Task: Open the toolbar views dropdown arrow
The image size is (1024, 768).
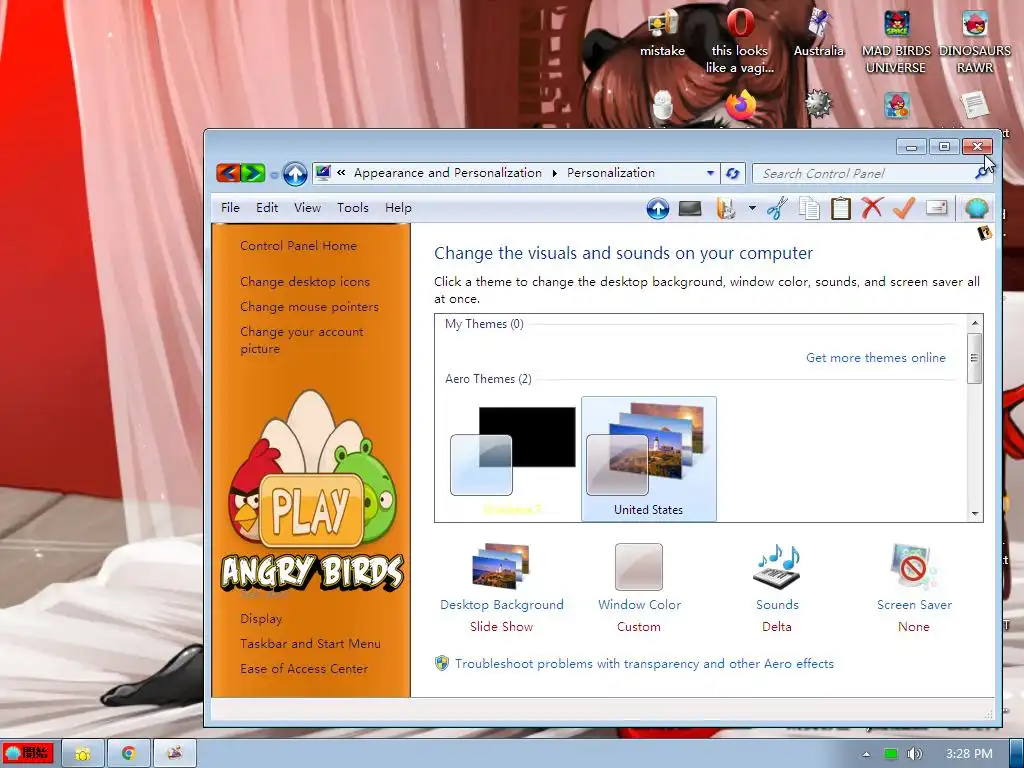Action: pos(752,208)
